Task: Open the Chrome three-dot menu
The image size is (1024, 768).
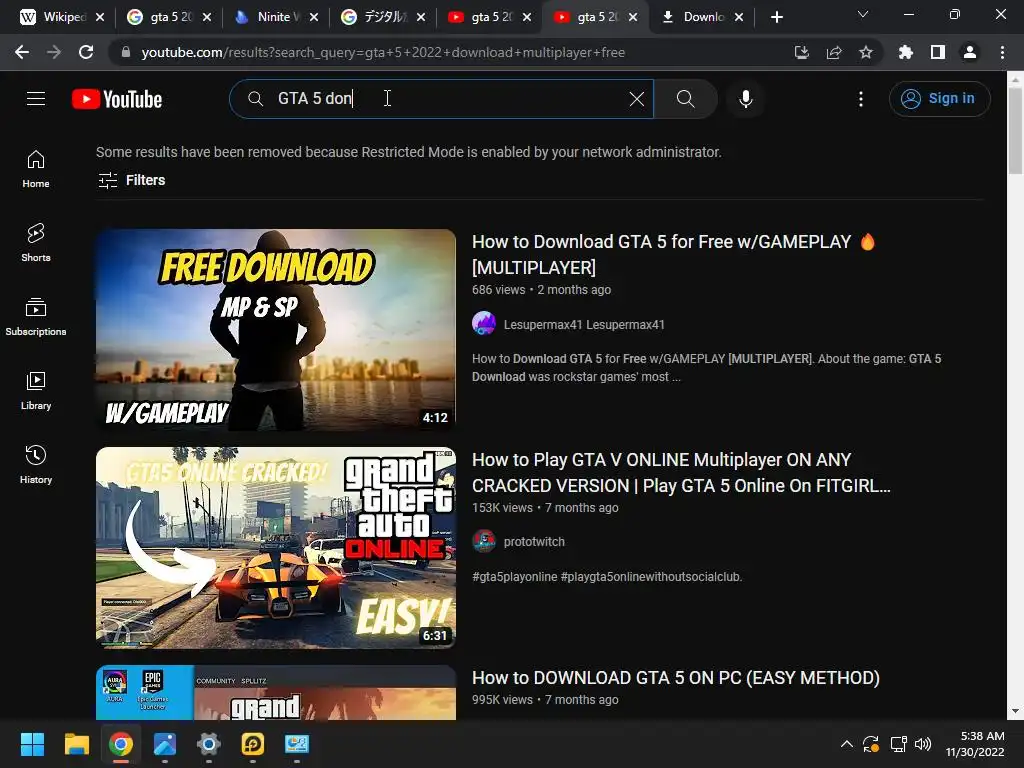Action: pyautogui.click(x=1002, y=52)
